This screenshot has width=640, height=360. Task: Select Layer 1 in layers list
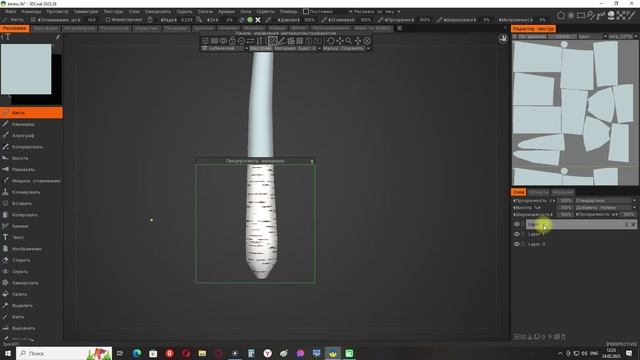click(x=536, y=234)
